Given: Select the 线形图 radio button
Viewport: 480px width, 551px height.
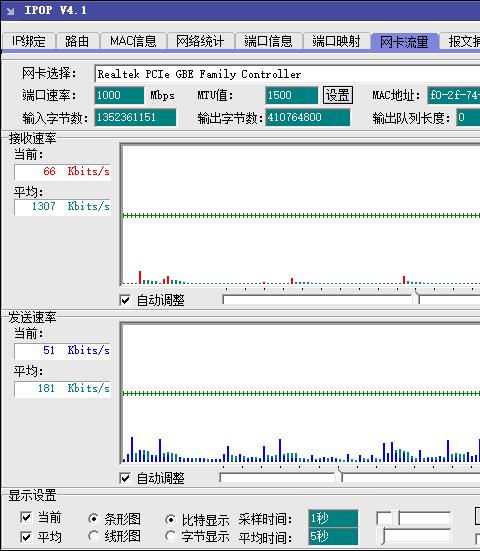Looking at the screenshot, I should click(93, 536).
